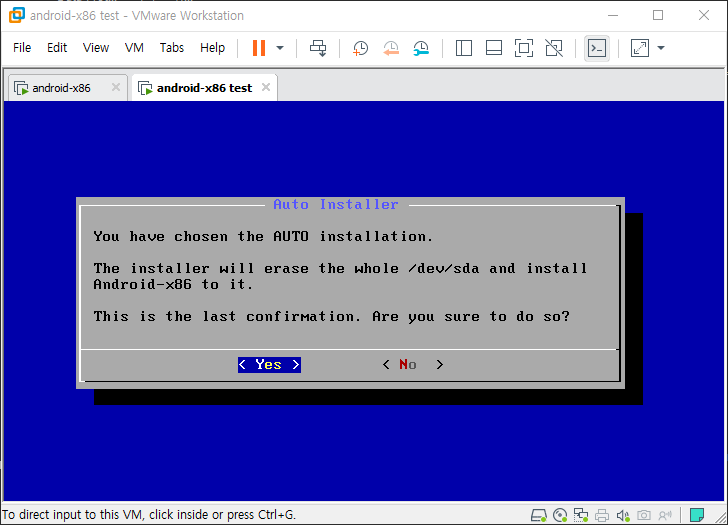Toggle the console view button
The width and height of the screenshot is (728, 525).
pyautogui.click(x=597, y=48)
